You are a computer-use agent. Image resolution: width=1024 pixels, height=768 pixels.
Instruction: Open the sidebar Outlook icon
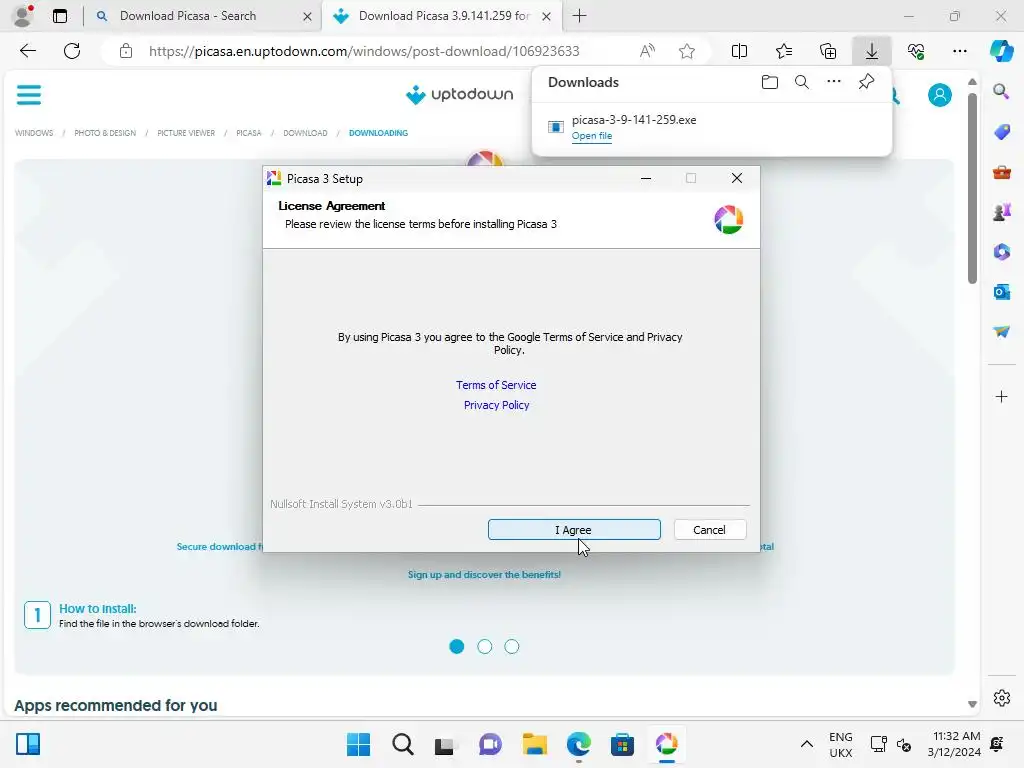click(1001, 292)
